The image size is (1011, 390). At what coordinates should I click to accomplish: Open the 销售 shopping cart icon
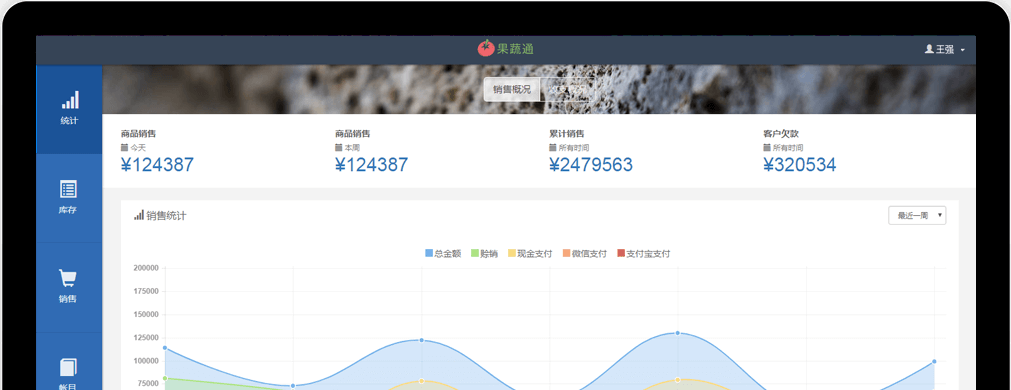pos(68,278)
